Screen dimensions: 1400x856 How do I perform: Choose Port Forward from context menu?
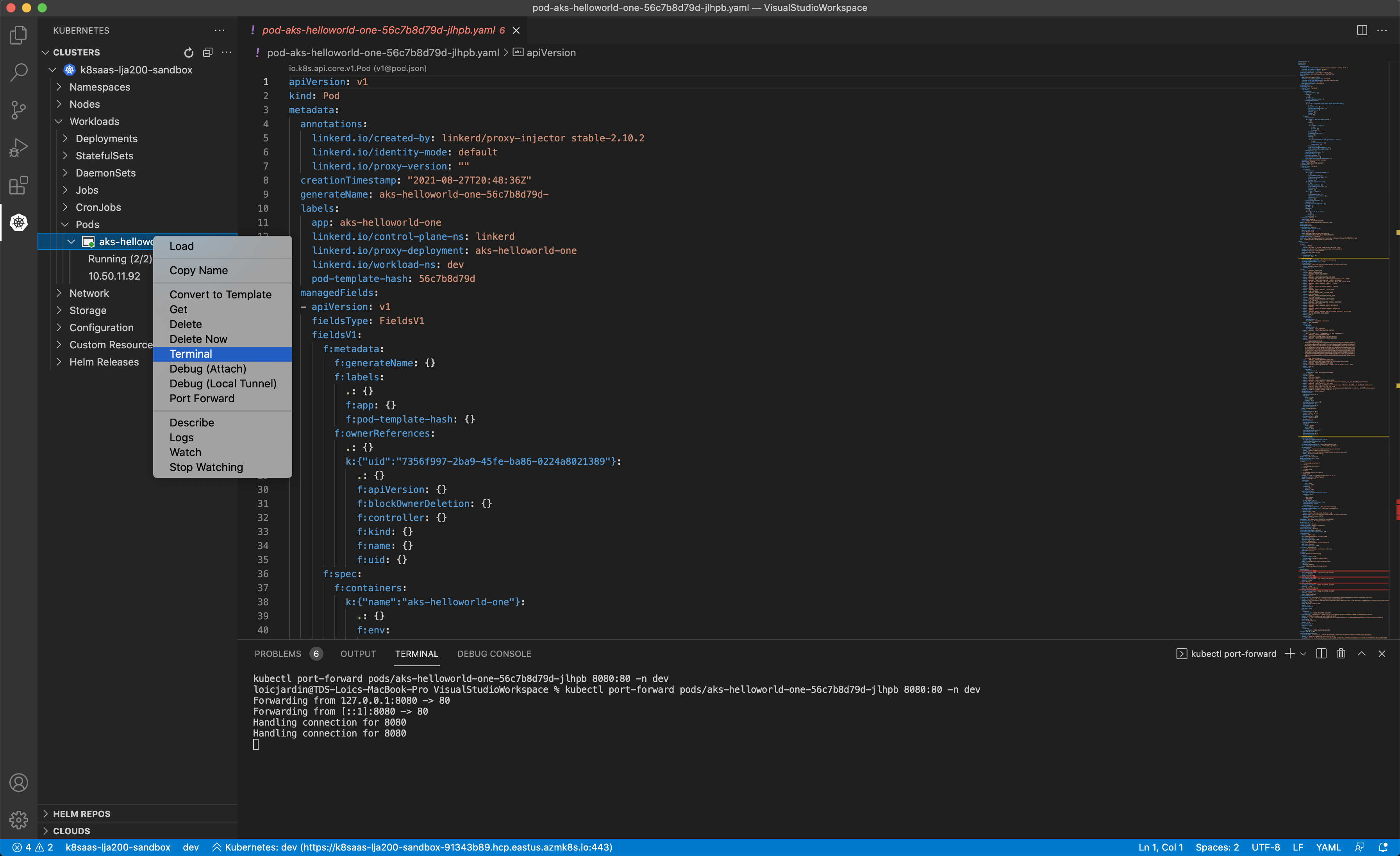222,398
